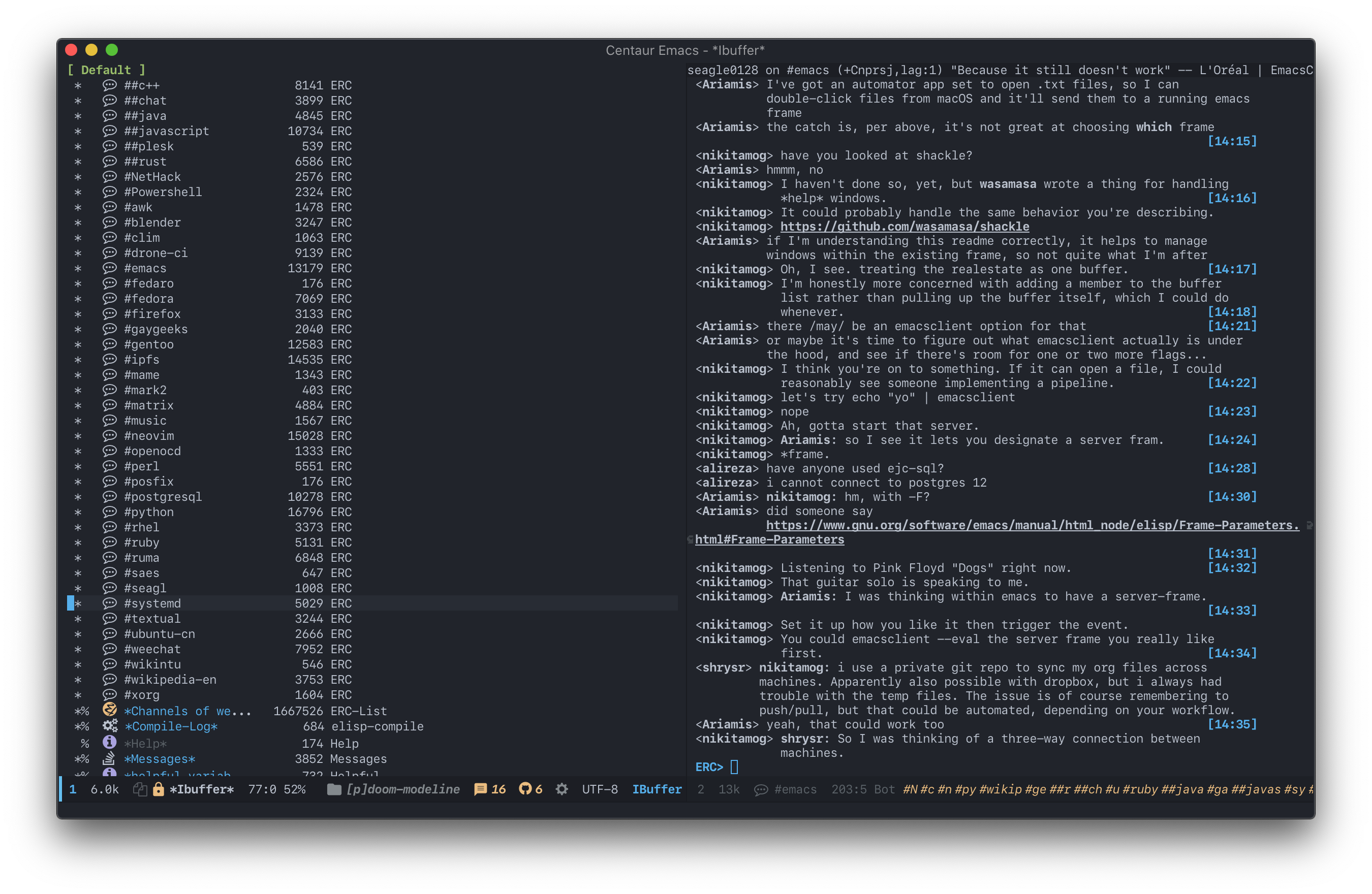Click the gear icon beside *Compile-Log*
Image resolution: width=1372 pixels, height=894 pixels.
point(110,726)
